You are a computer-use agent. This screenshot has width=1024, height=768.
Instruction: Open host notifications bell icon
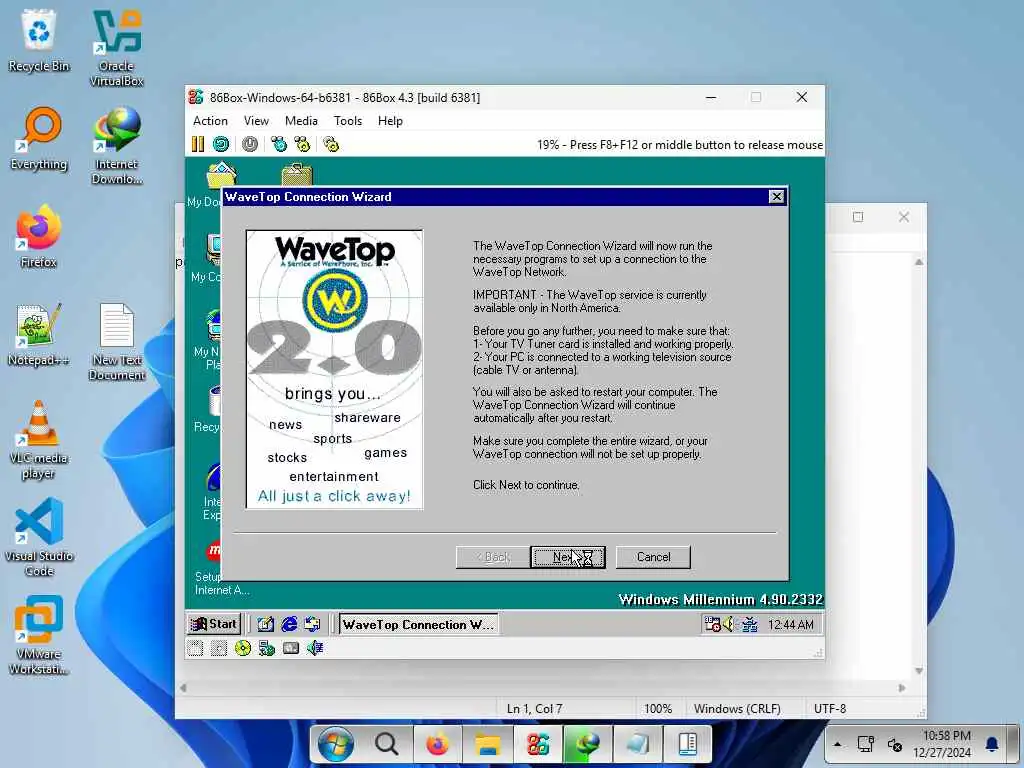(992, 744)
